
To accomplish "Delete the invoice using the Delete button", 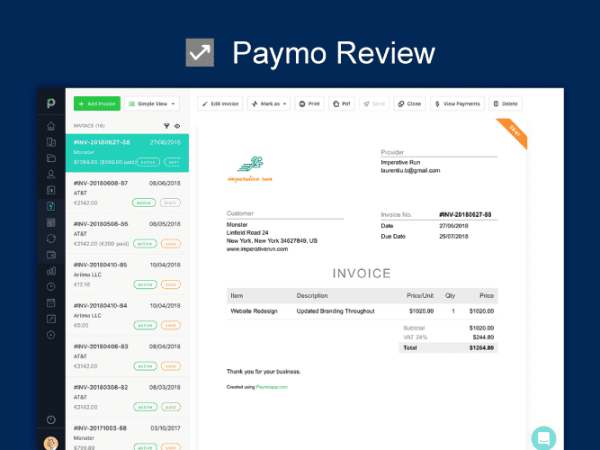I will coord(506,103).
